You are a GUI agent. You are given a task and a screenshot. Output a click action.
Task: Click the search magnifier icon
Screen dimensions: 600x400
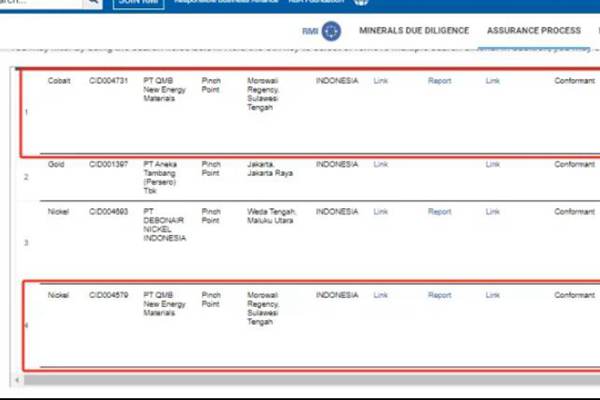[90, 3]
